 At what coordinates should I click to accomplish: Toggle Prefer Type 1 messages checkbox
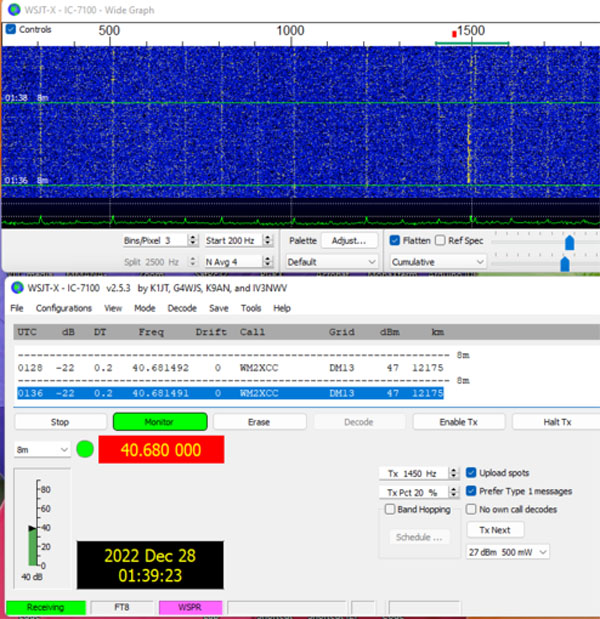click(471, 491)
